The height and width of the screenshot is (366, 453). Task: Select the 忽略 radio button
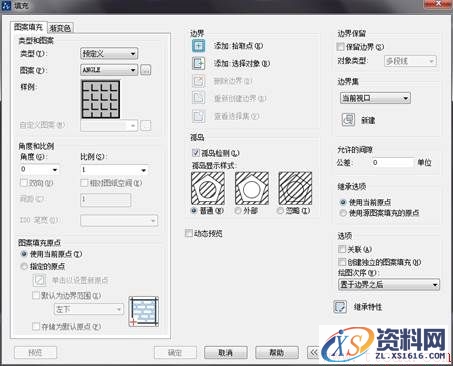281,211
